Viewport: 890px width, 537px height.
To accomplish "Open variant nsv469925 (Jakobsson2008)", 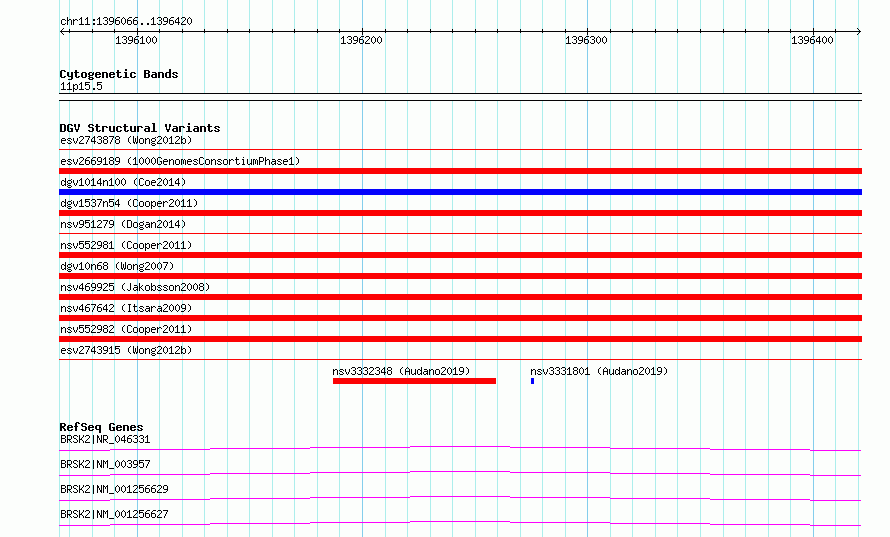I will click(135, 287).
